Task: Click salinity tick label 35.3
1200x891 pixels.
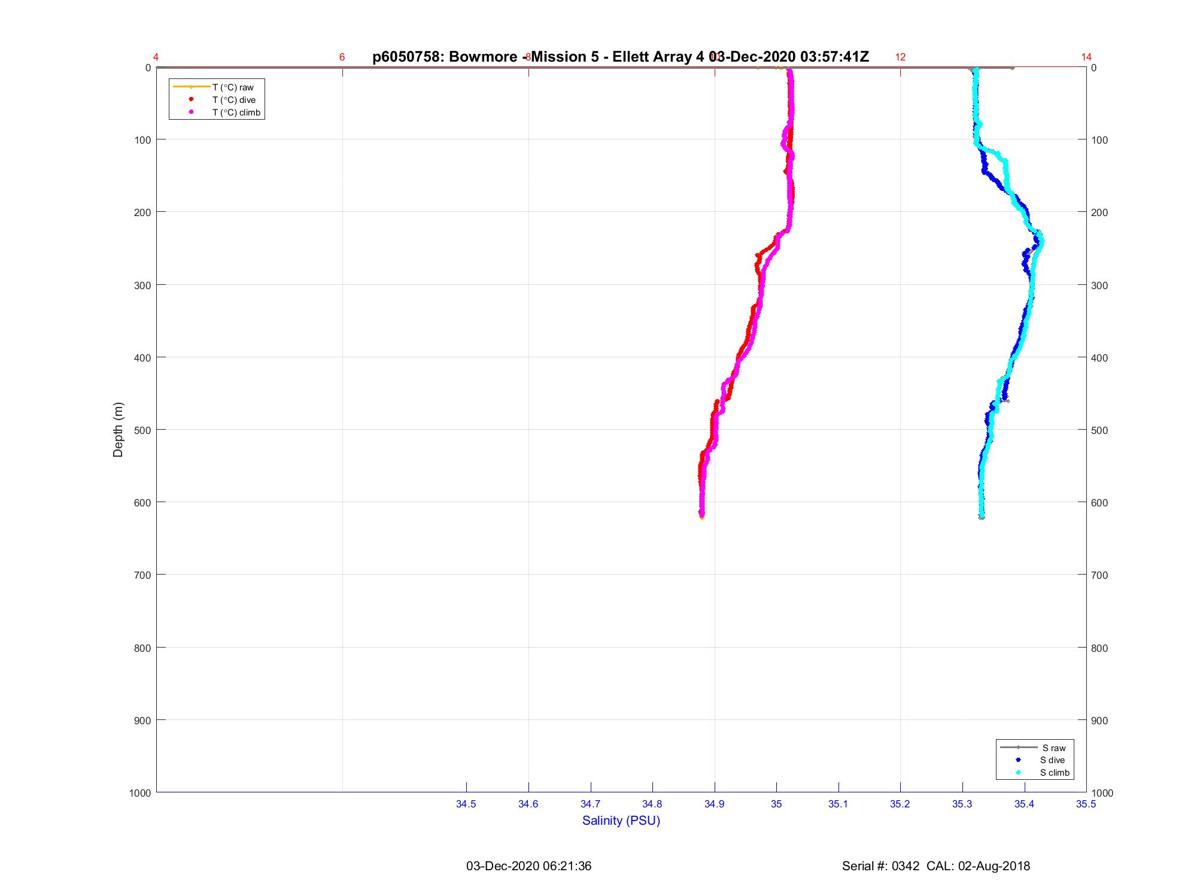Action: tap(962, 804)
